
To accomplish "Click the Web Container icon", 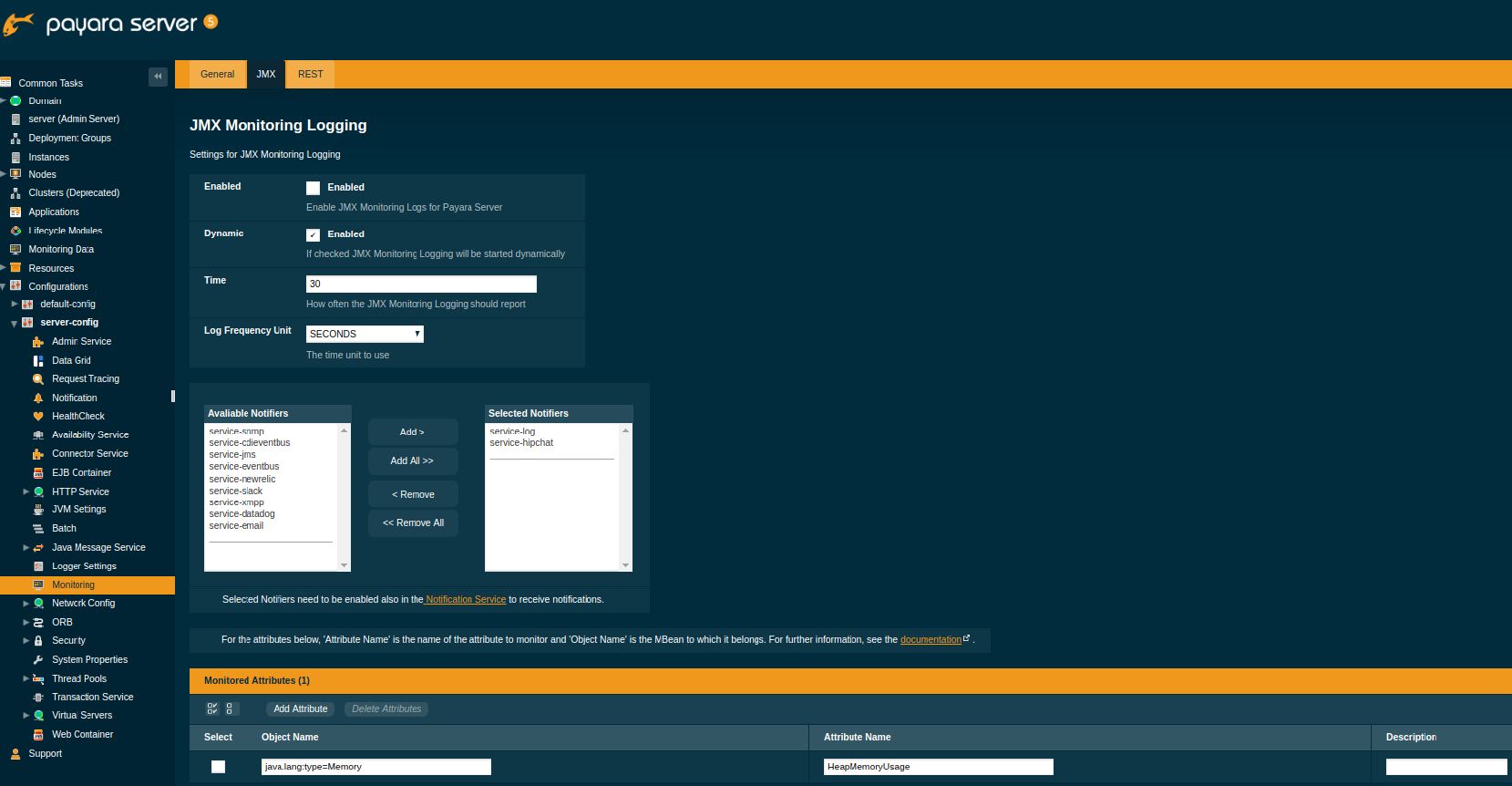I will pyautogui.click(x=38, y=735).
